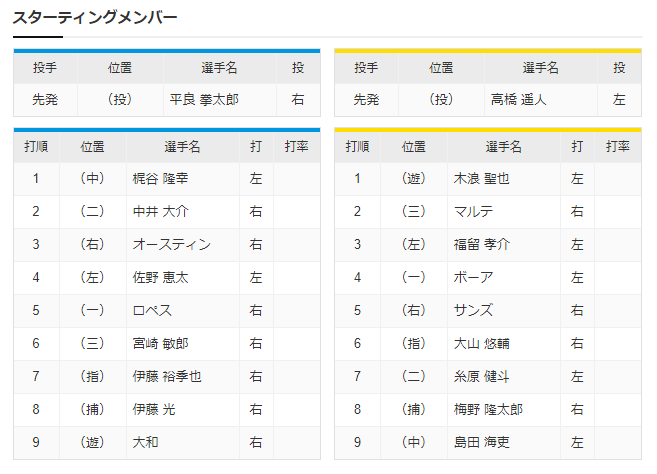
Task: Select player 島田 海吏
Action: [x=481, y=443]
